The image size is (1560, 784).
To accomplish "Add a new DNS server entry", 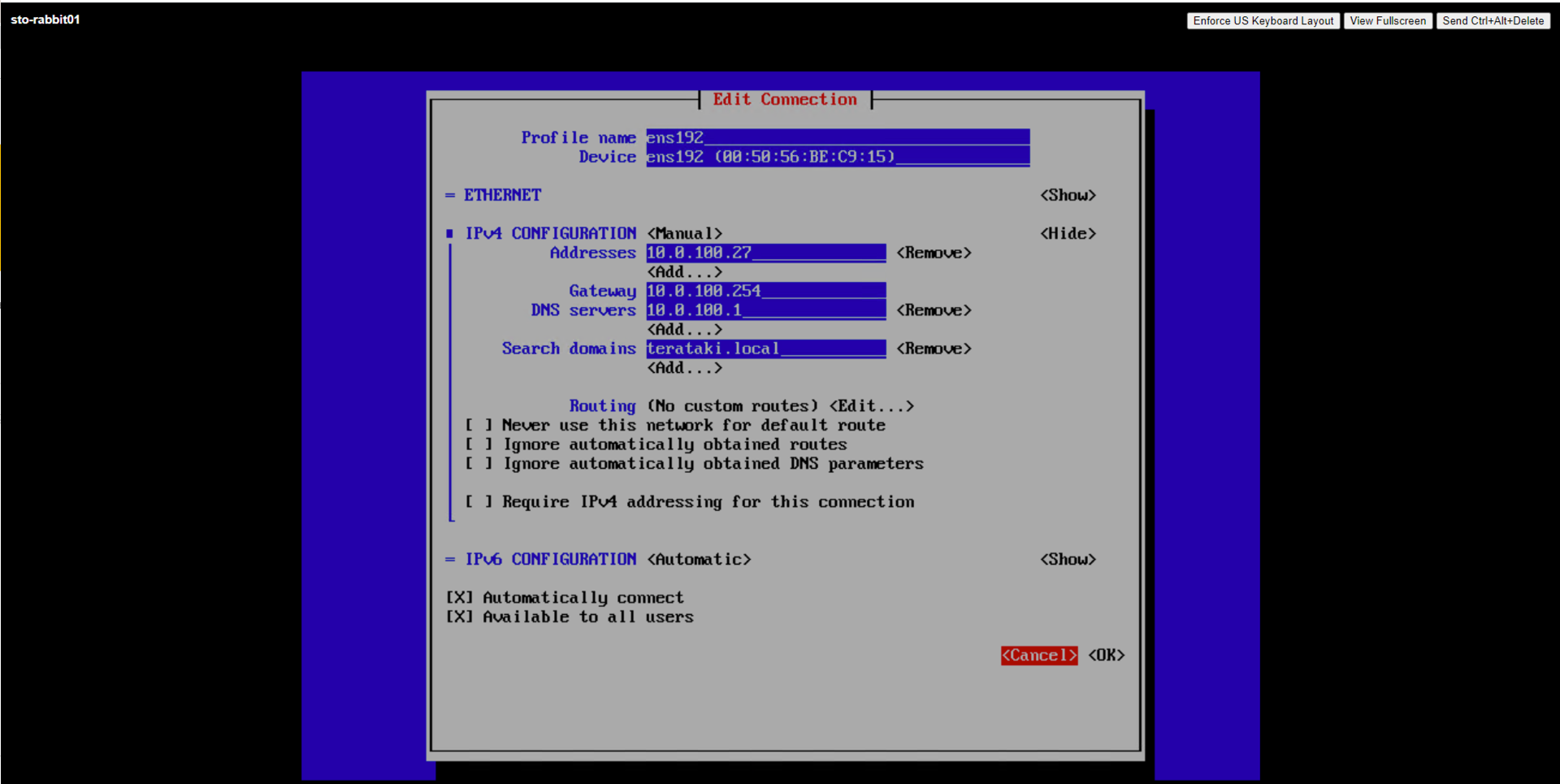I will pos(684,329).
